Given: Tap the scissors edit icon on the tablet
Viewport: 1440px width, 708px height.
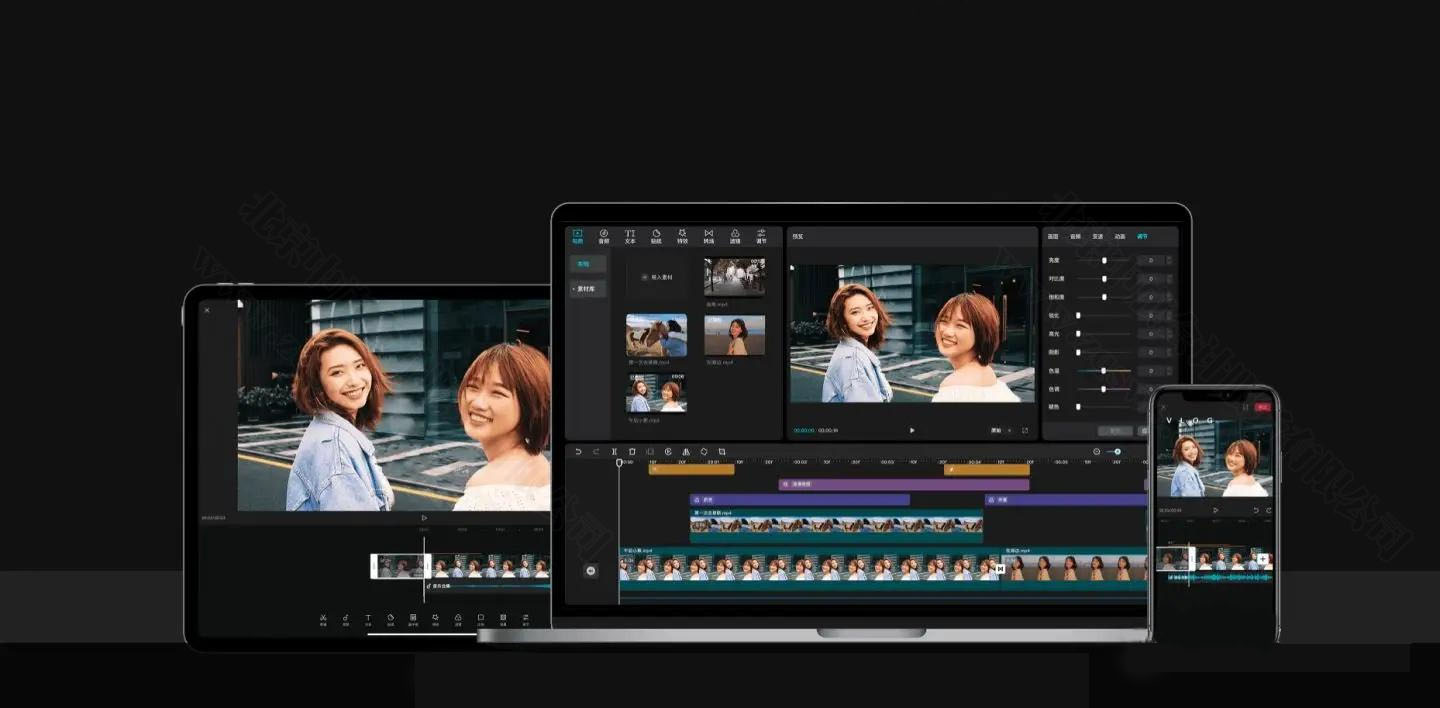Looking at the screenshot, I should (x=323, y=619).
